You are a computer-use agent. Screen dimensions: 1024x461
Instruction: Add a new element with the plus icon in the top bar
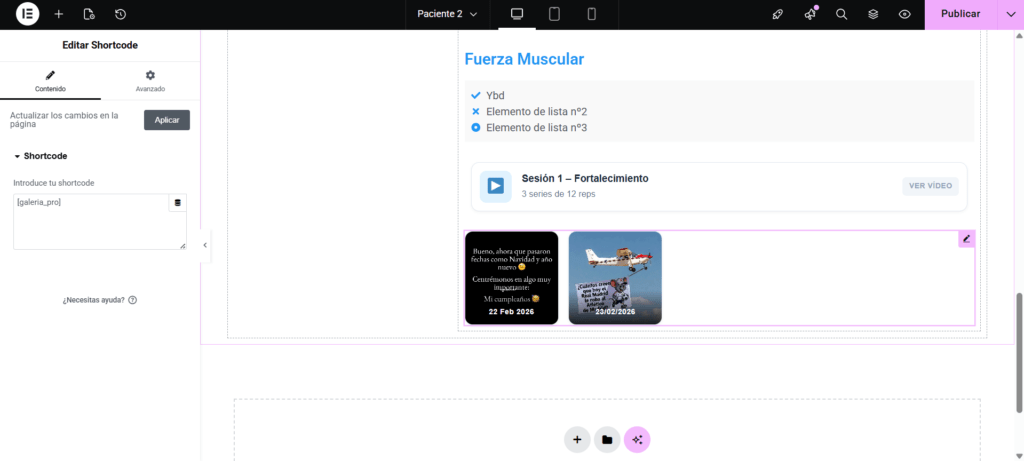click(x=59, y=14)
